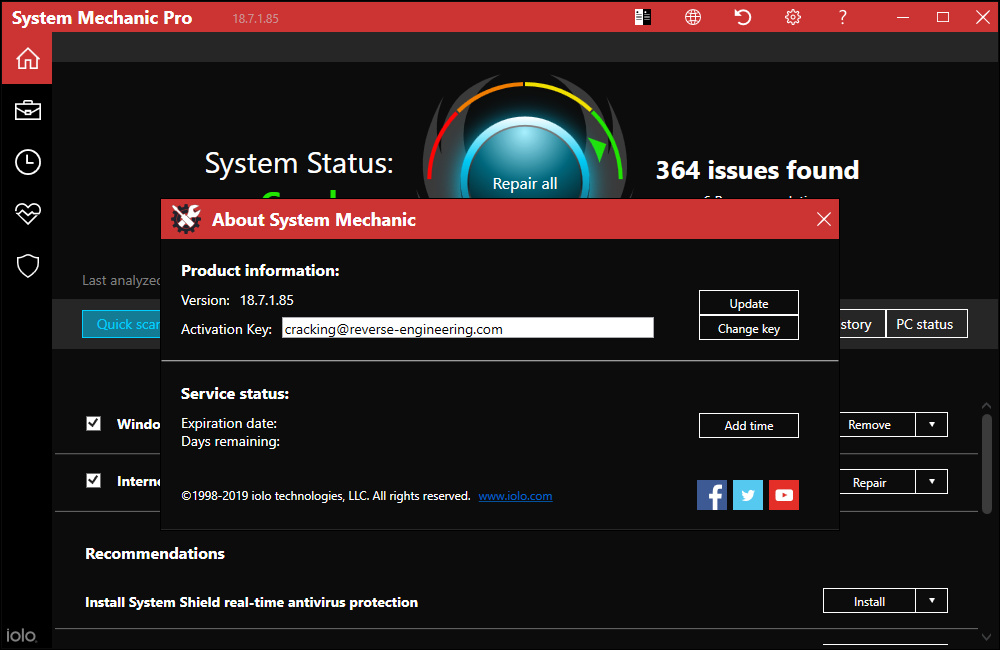This screenshot has width=1000, height=650.
Task: Minimize the System Mechanic Pro window
Action: coord(902,17)
